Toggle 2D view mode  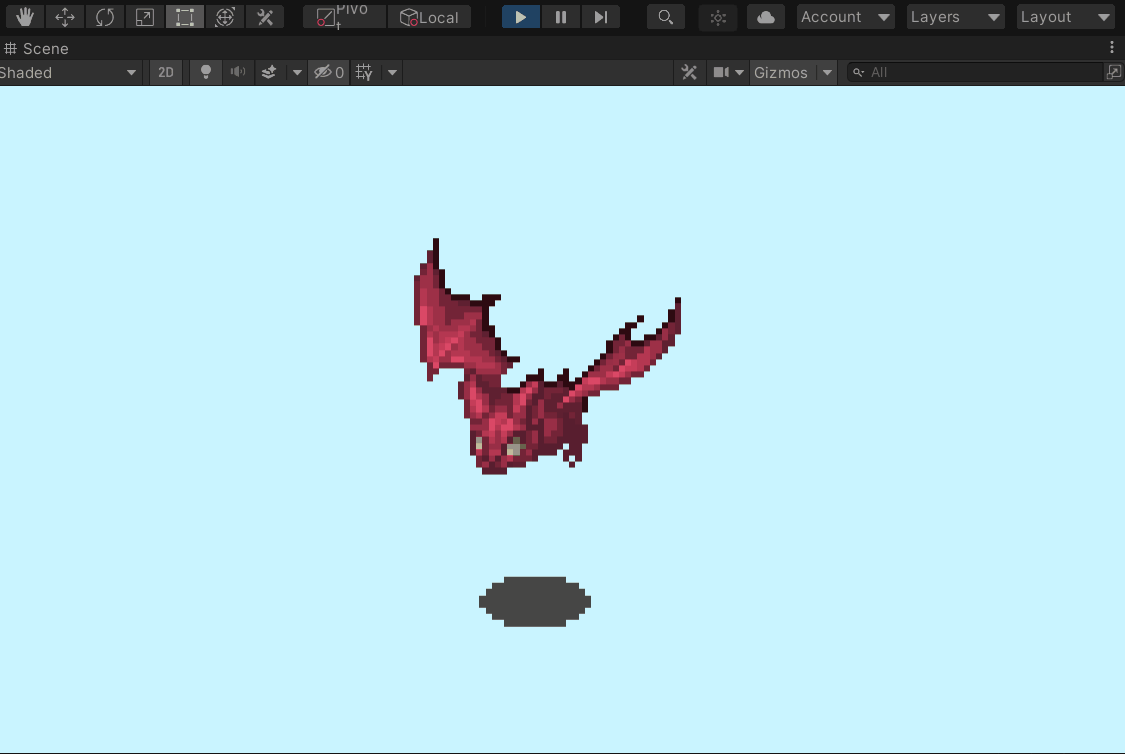point(166,72)
